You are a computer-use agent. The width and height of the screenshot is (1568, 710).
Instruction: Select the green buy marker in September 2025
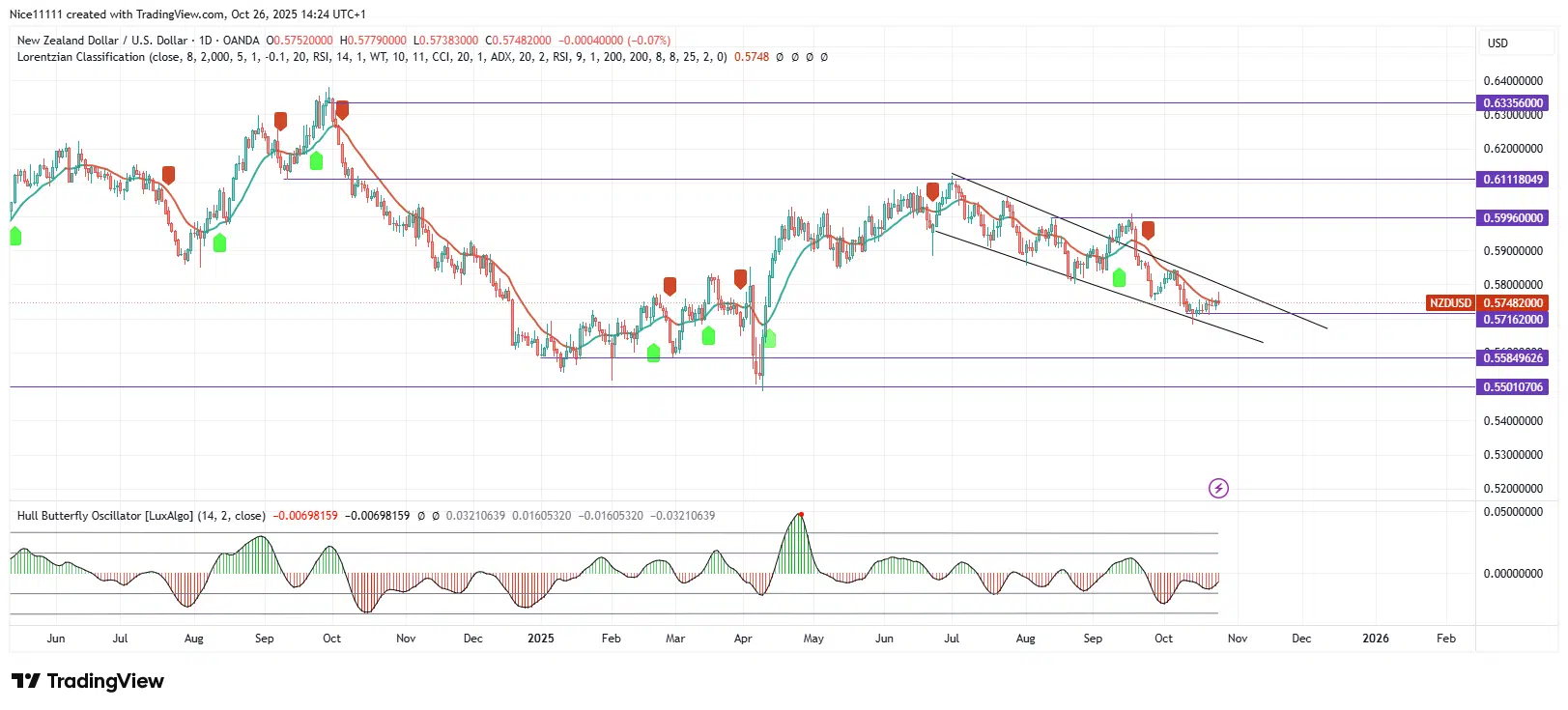(1119, 278)
